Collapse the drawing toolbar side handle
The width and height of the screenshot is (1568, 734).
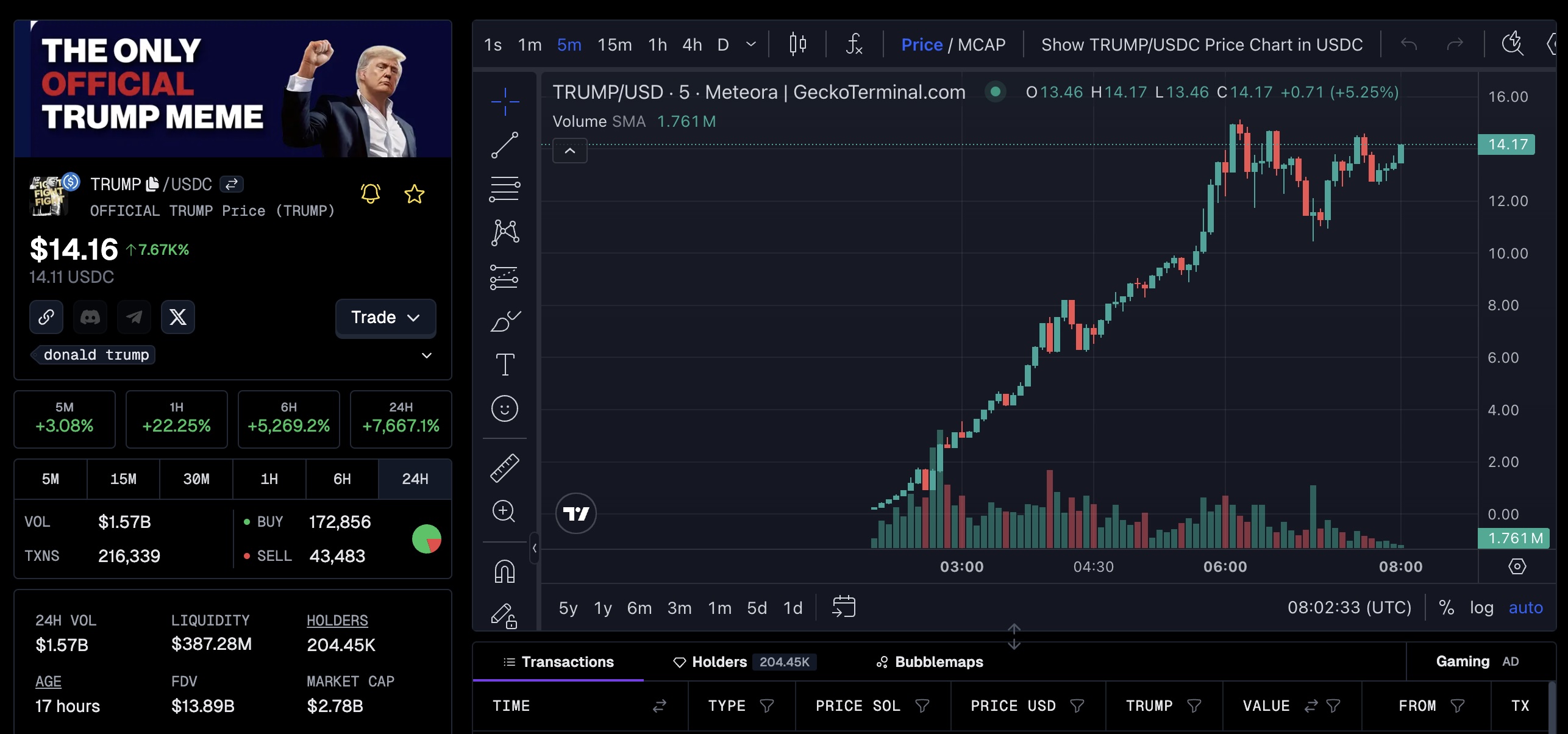pyautogui.click(x=535, y=548)
